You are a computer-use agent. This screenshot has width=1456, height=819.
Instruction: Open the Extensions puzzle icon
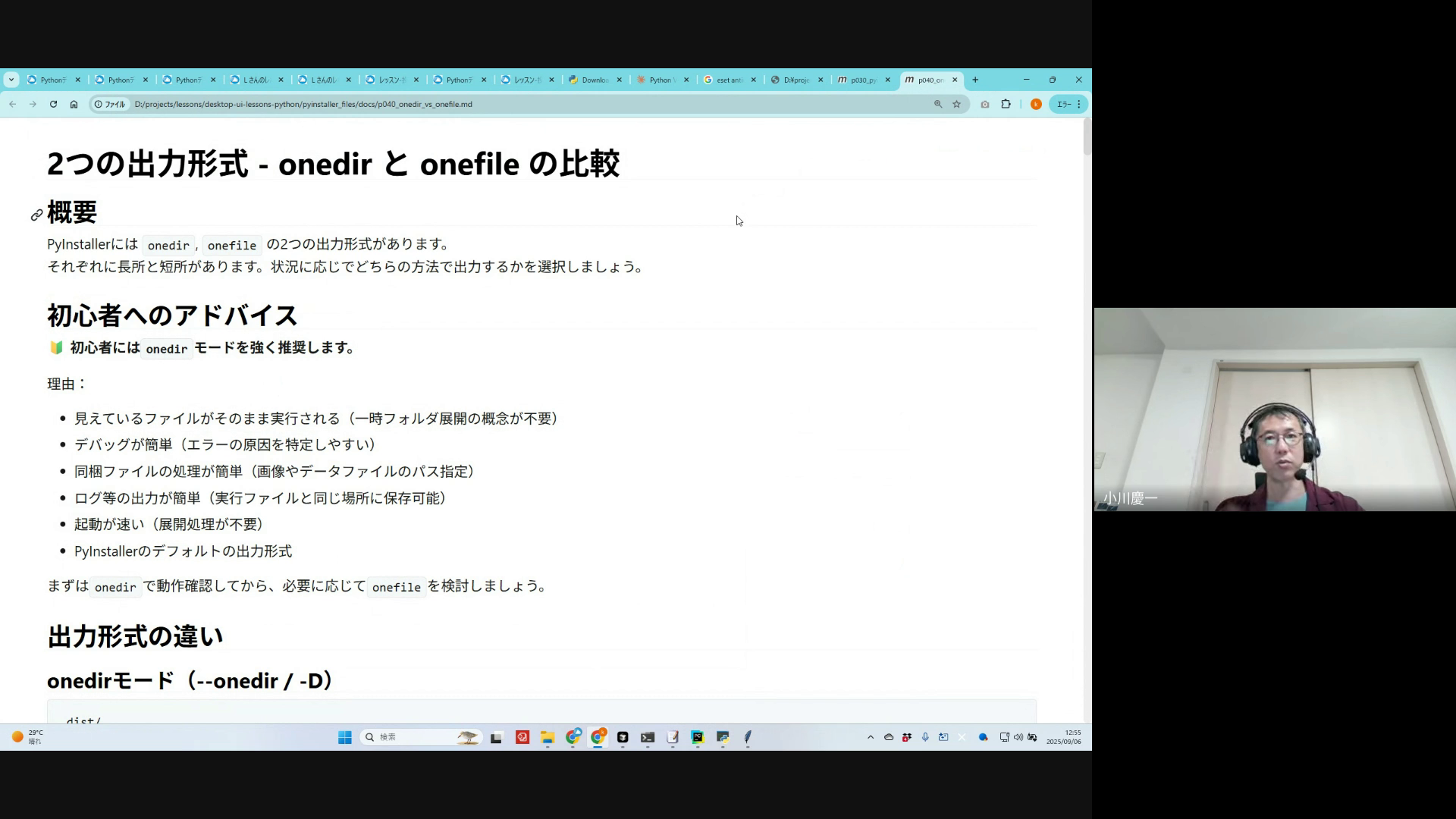(1006, 104)
